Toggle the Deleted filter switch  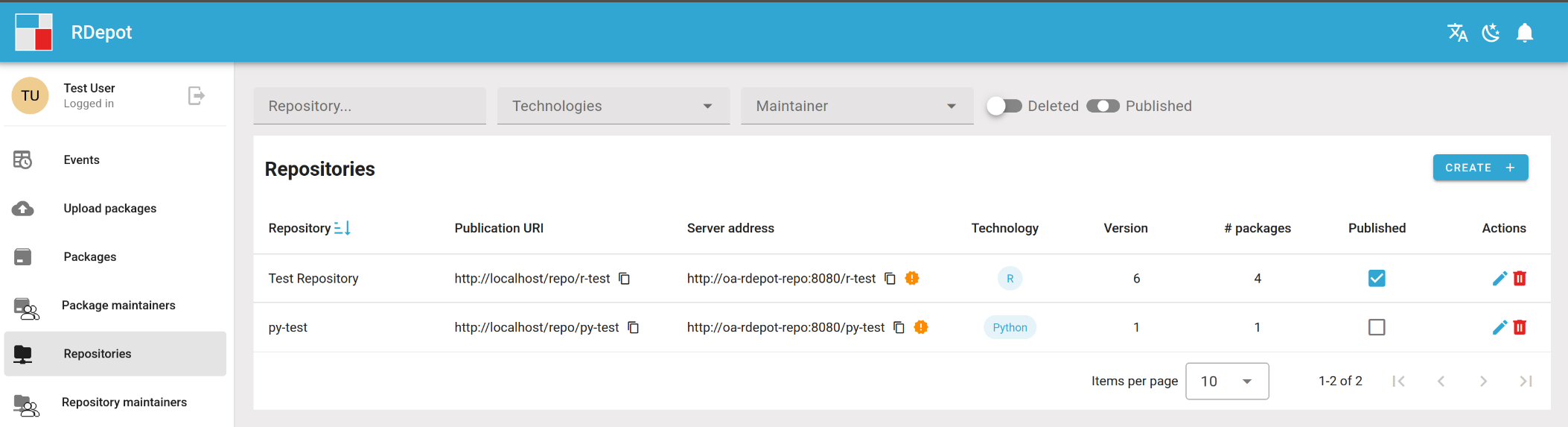pyautogui.click(x=1004, y=106)
